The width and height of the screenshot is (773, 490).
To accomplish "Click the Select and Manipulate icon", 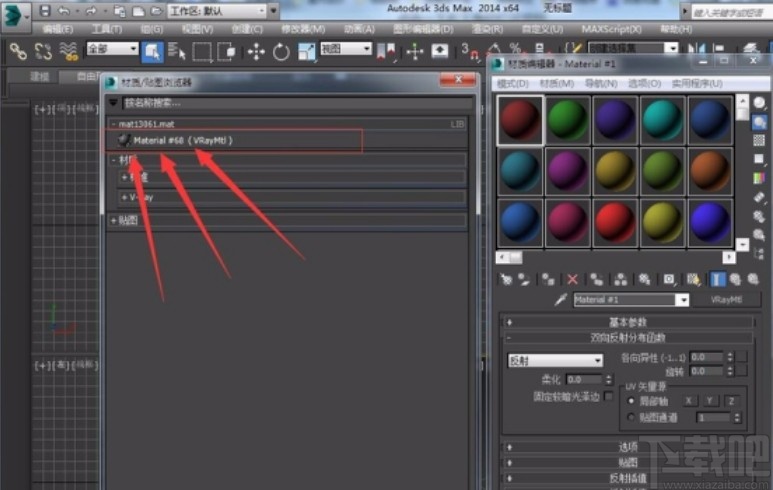I will (x=415, y=51).
